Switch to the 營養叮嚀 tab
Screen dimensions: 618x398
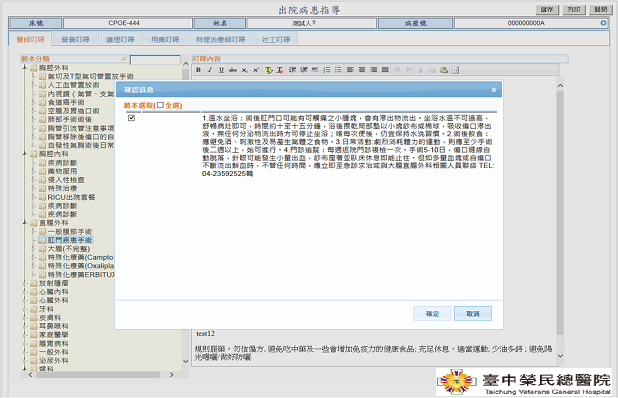[x=75, y=39]
